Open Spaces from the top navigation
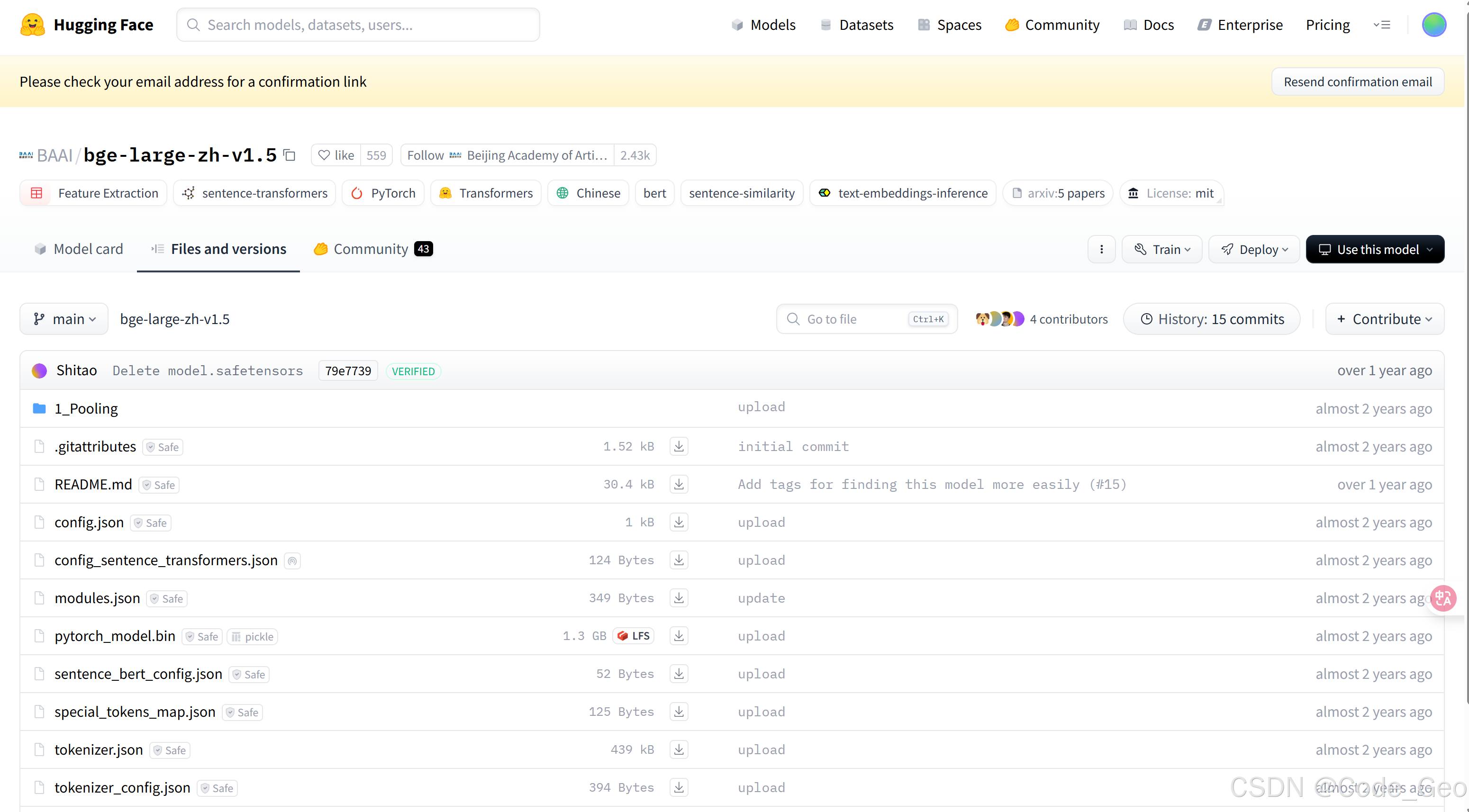 pos(949,25)
